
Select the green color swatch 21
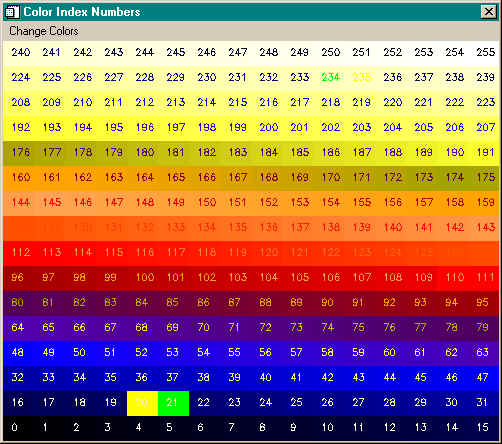(x=173, y=403)
